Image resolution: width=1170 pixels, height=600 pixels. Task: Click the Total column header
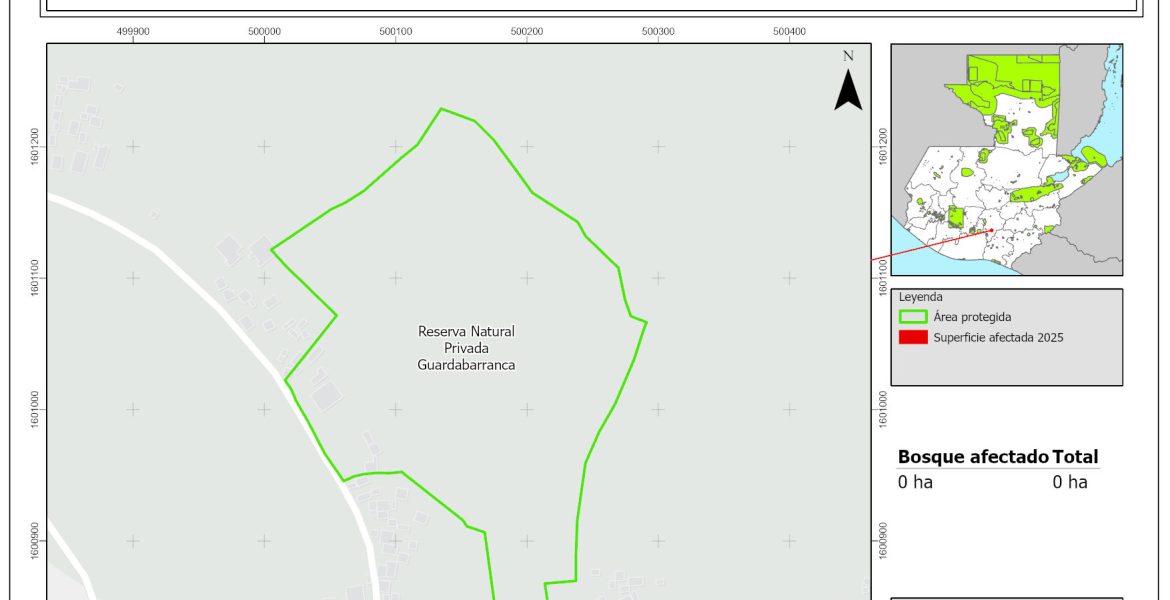coord(1075,457)
